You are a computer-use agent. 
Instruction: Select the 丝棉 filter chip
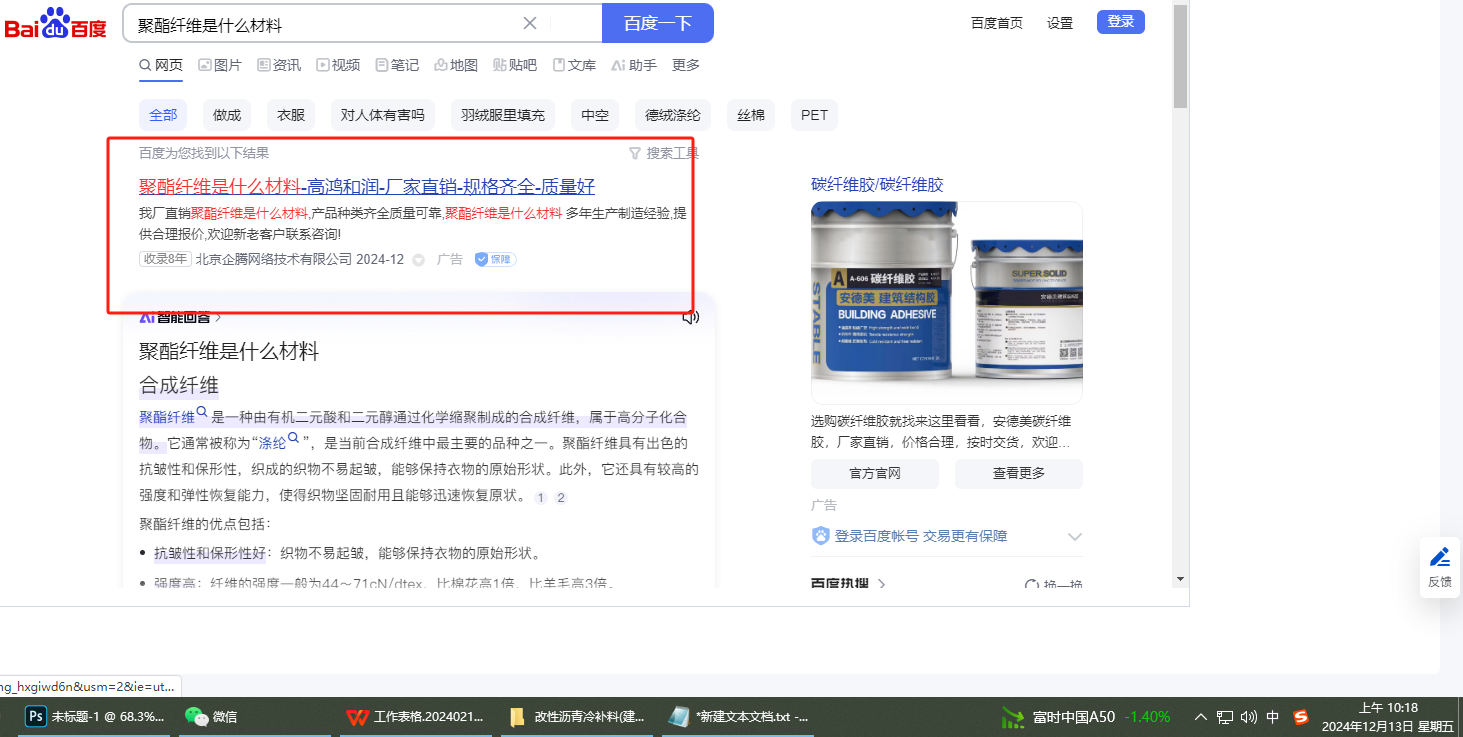(751, 115)
